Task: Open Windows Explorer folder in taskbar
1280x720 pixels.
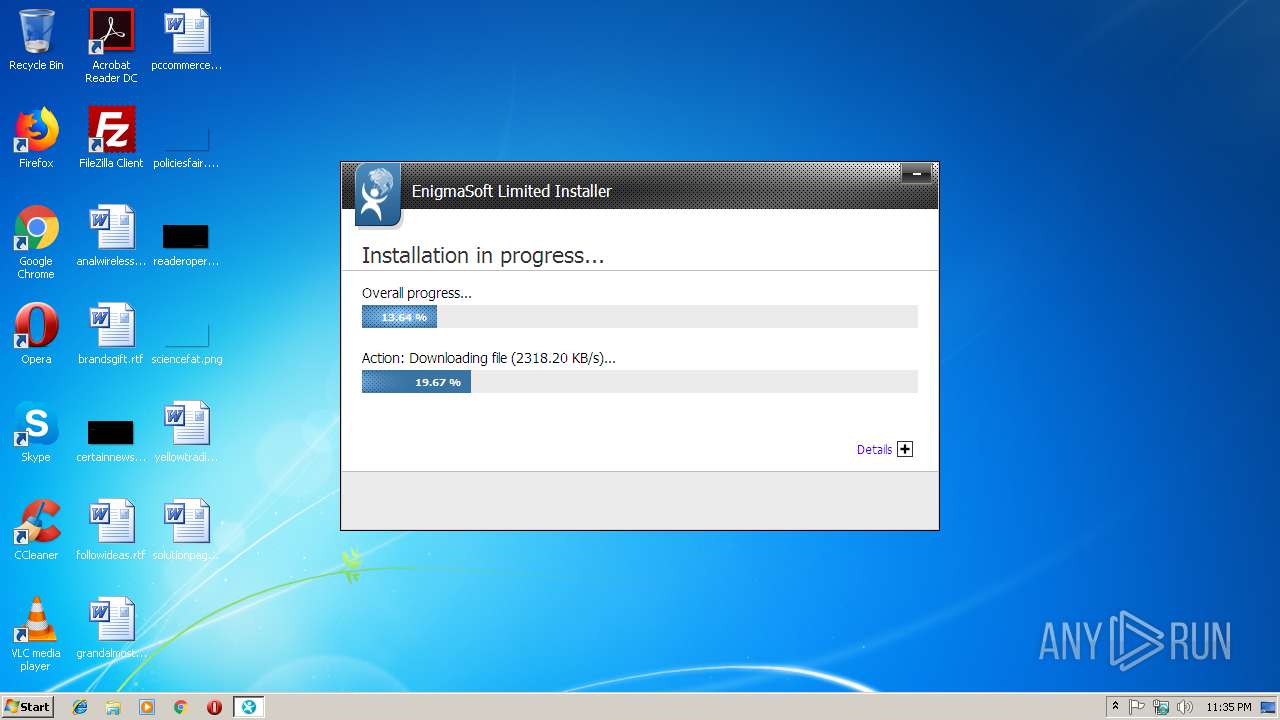Action: (x=113, y=707)
